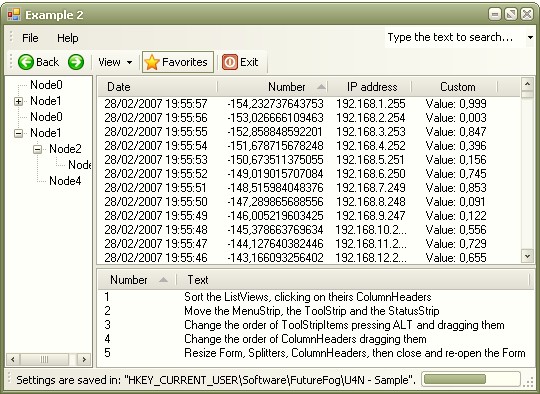
Task: Click the status bar resize grip
Action: click(x=528, y=383)
